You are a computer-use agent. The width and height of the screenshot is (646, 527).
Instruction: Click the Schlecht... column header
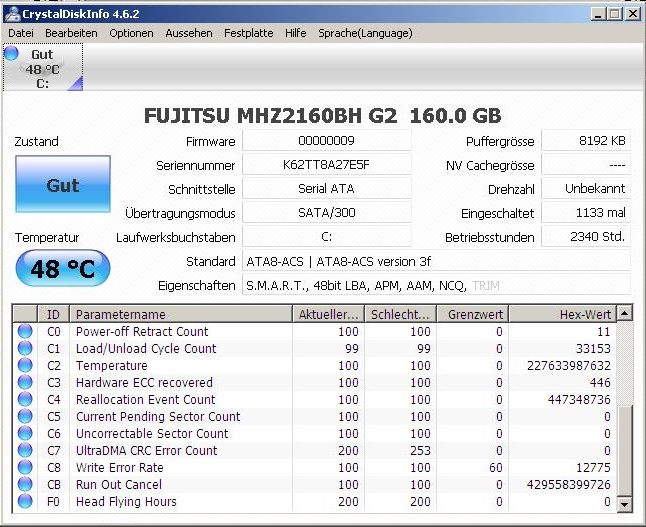400,314
